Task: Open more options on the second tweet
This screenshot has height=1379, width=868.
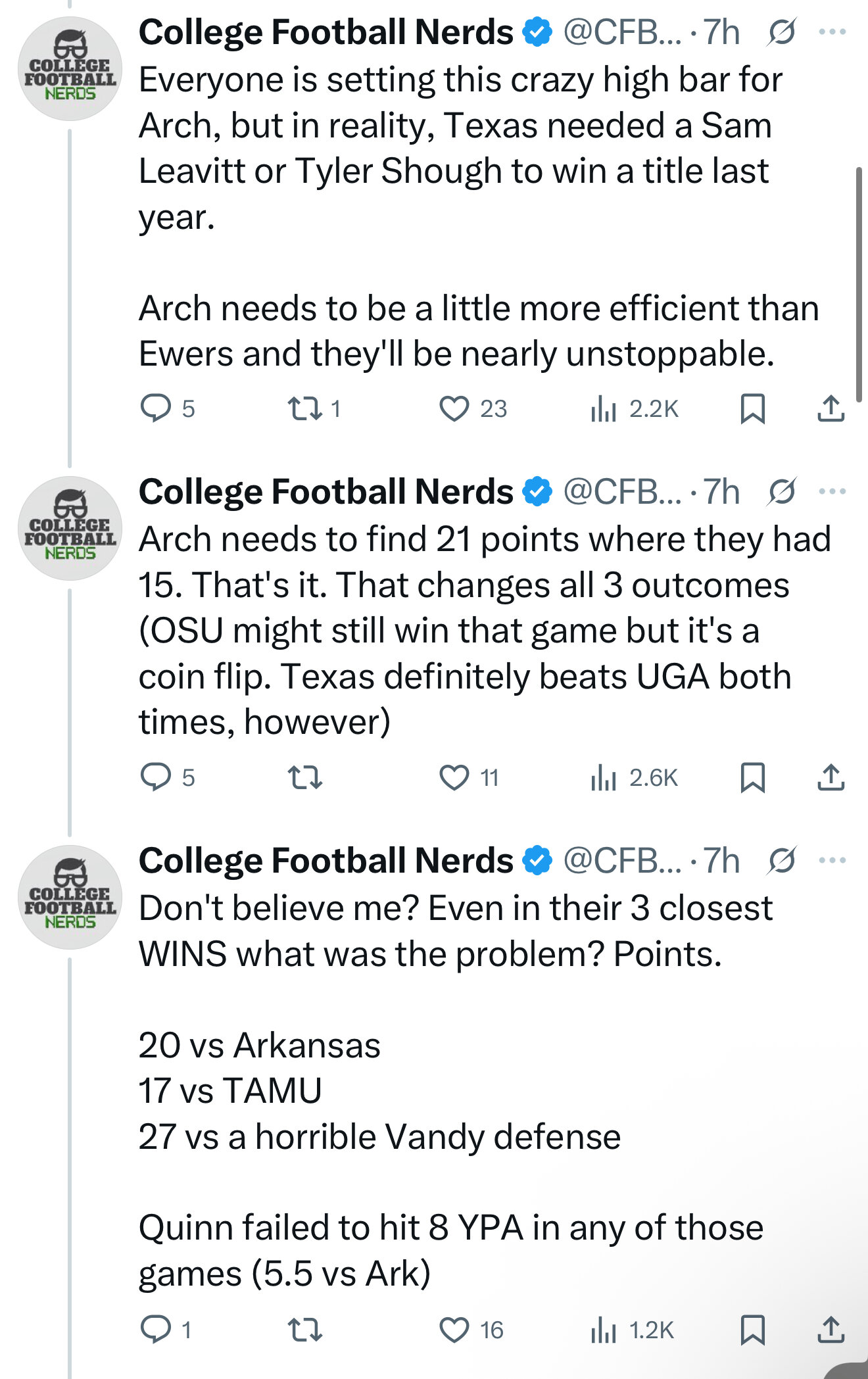Action: click(x=832, y=491)
